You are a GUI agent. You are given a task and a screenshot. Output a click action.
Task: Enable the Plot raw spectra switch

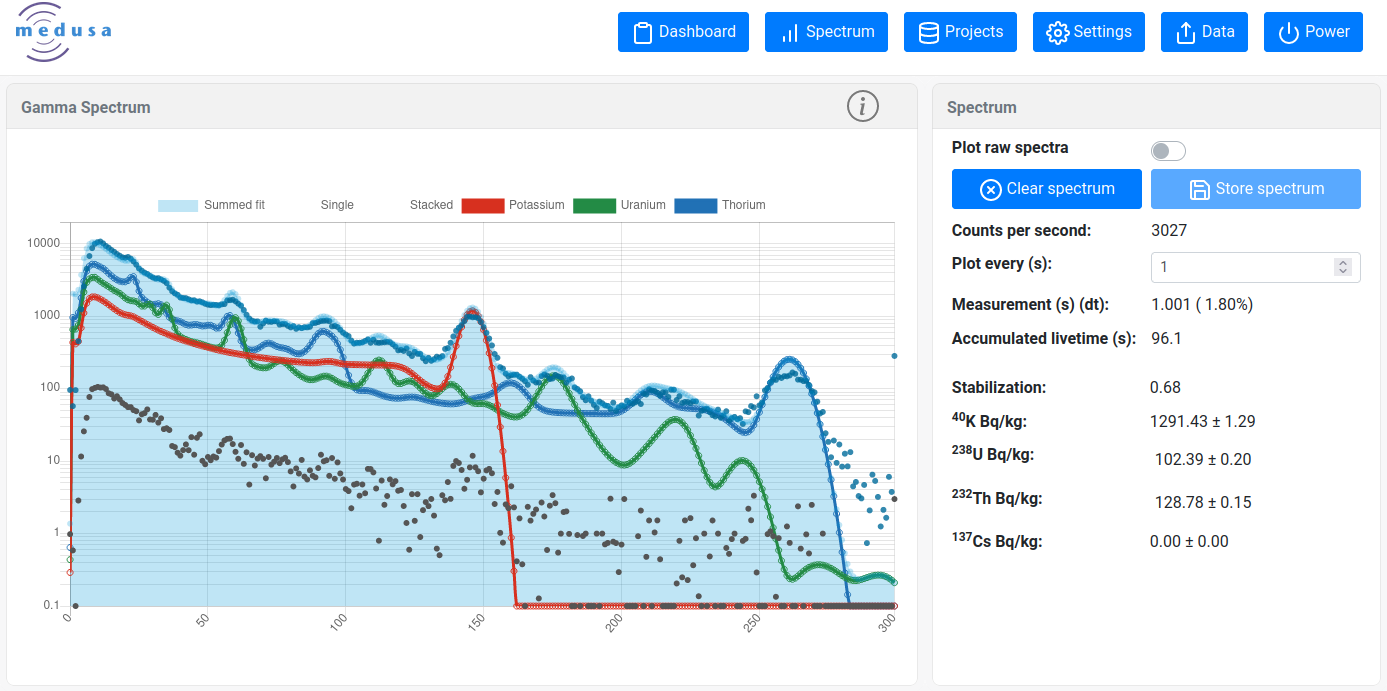pos(1167,151)
